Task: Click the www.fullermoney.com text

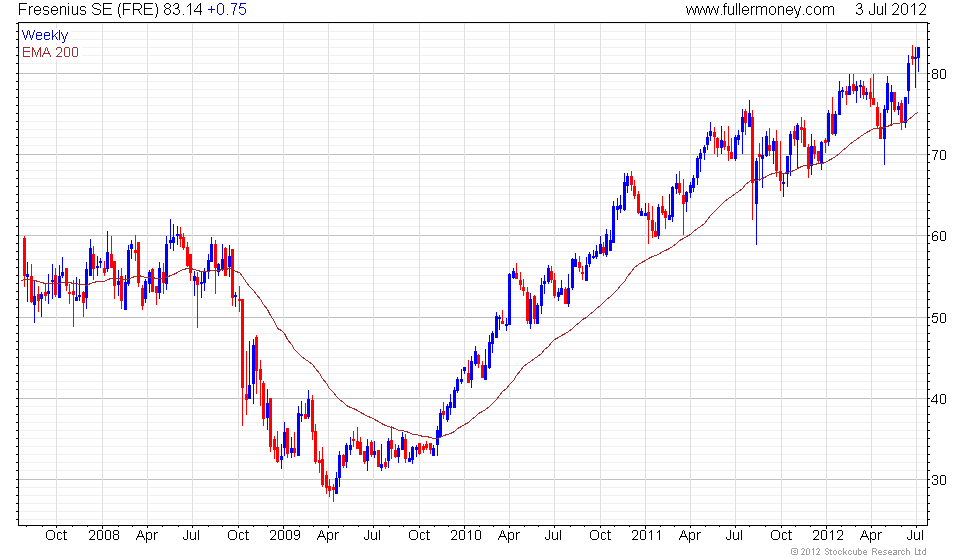Action: (759, 10)
